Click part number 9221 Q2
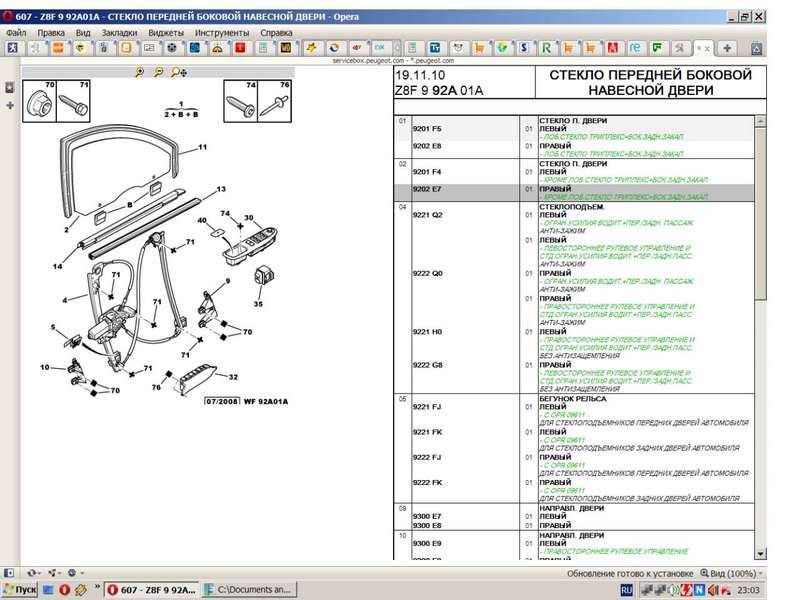The height and width of the screenshot is (600, 800). [x=427, y=215]
